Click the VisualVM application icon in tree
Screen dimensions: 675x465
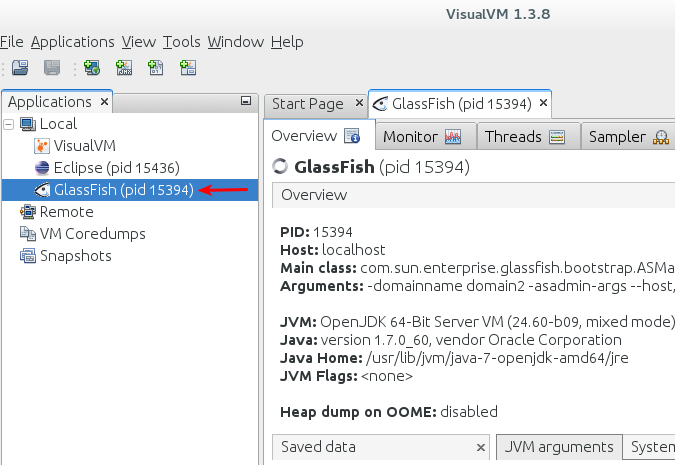point(41,146)
